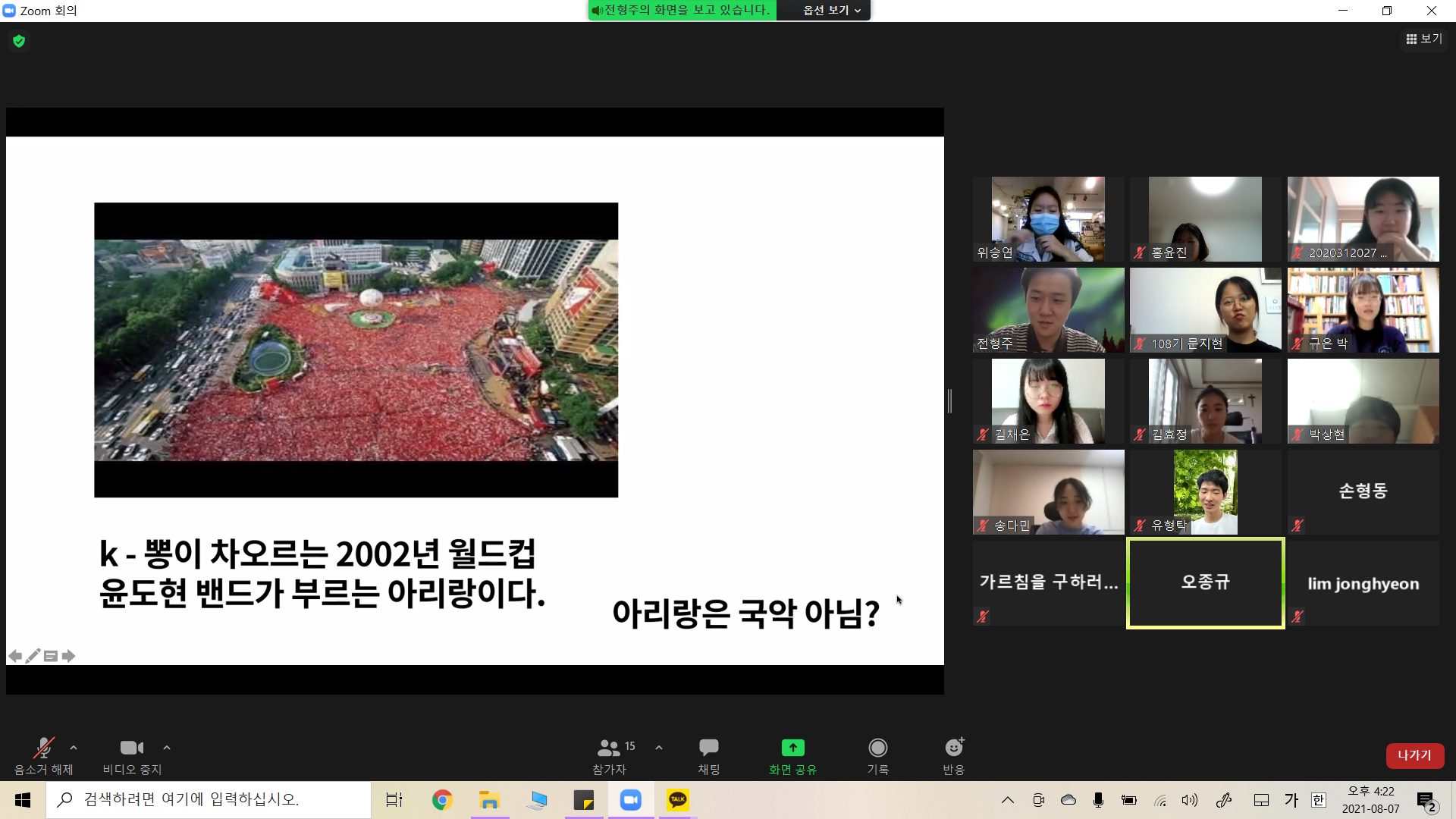The height and width of the screenshot is (819, 1456).
Task: Expand audio options arrow beside mute
Action: tap(74, 748)
